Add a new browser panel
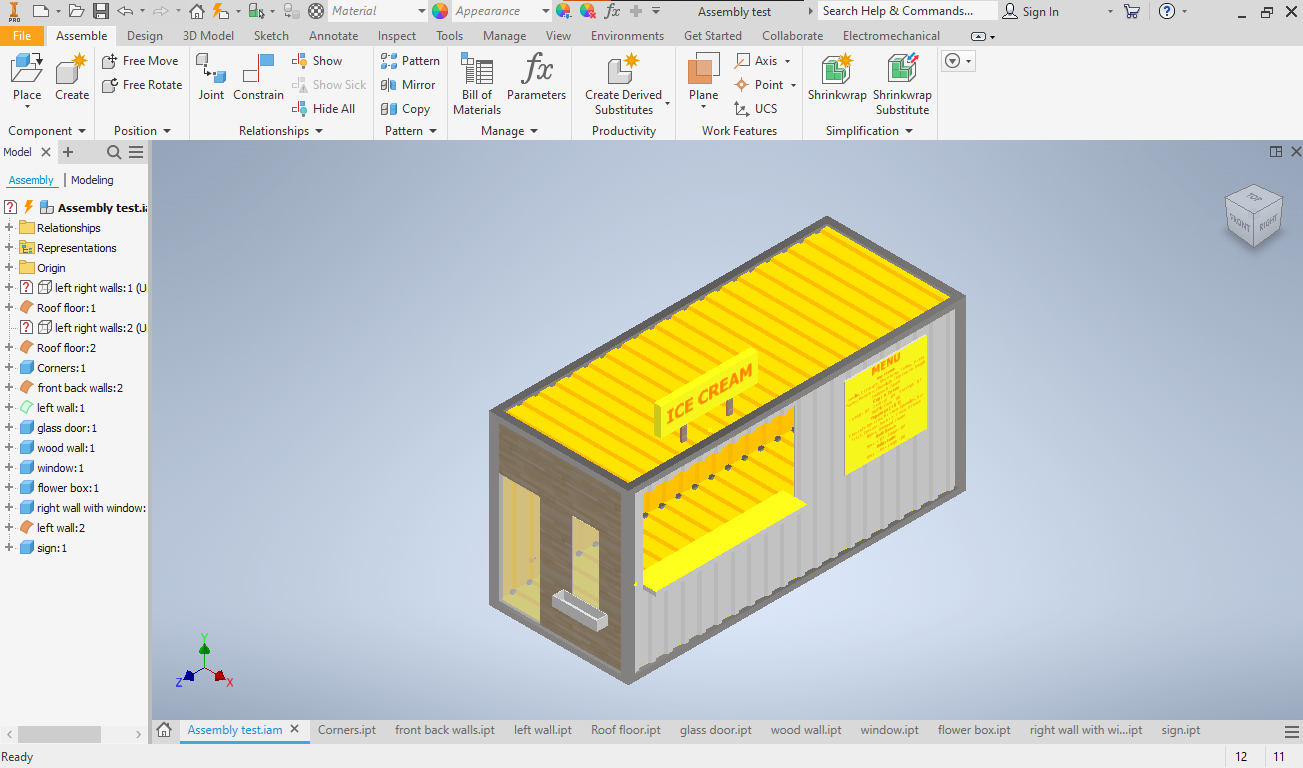The width and height of the screenshot is (1303, 768). [x=68, y=152]
